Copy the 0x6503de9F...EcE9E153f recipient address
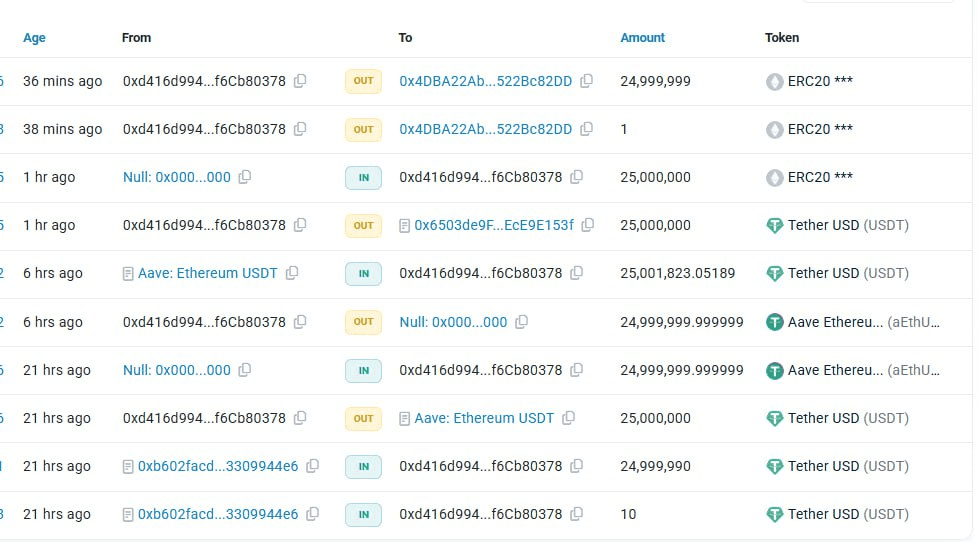The width and height of the screenshot is (978, 542). (589, 225)
